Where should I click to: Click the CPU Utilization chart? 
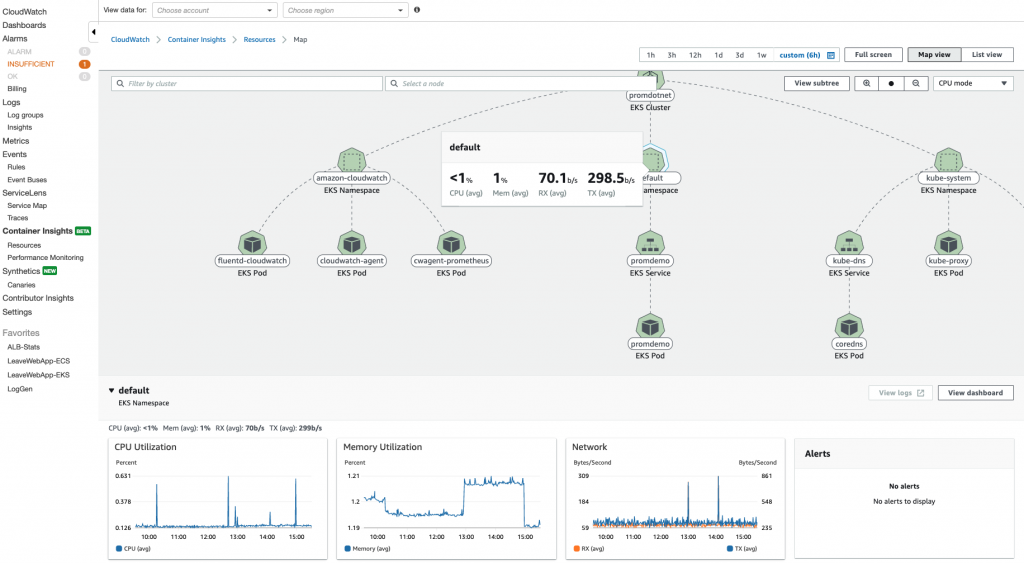(217, 498)
